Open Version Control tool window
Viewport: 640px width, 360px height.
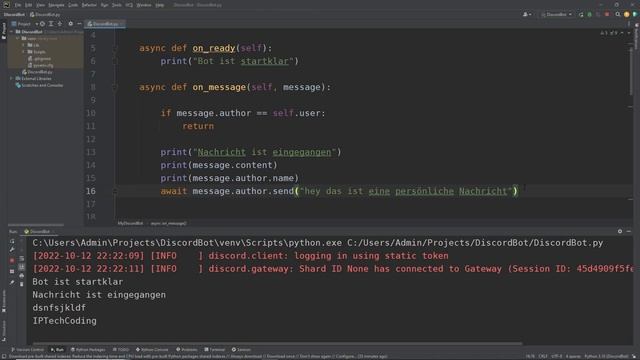(x=27, y=350)
